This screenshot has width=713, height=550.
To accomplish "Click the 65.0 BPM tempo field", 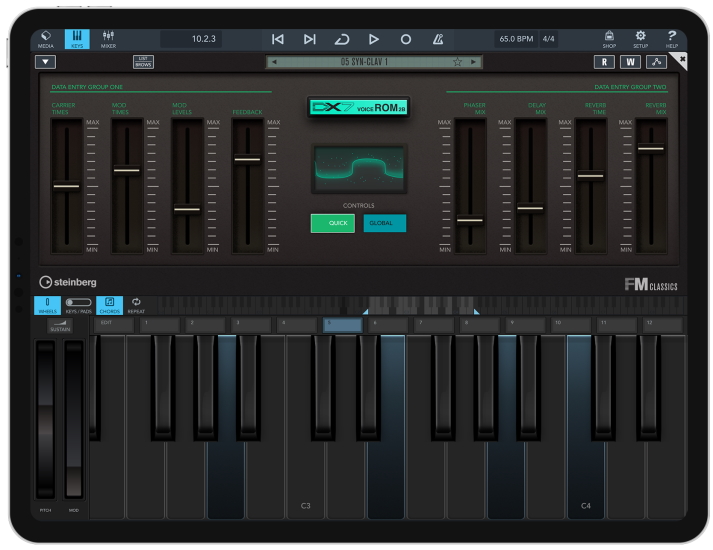I will tap(515, 39).
